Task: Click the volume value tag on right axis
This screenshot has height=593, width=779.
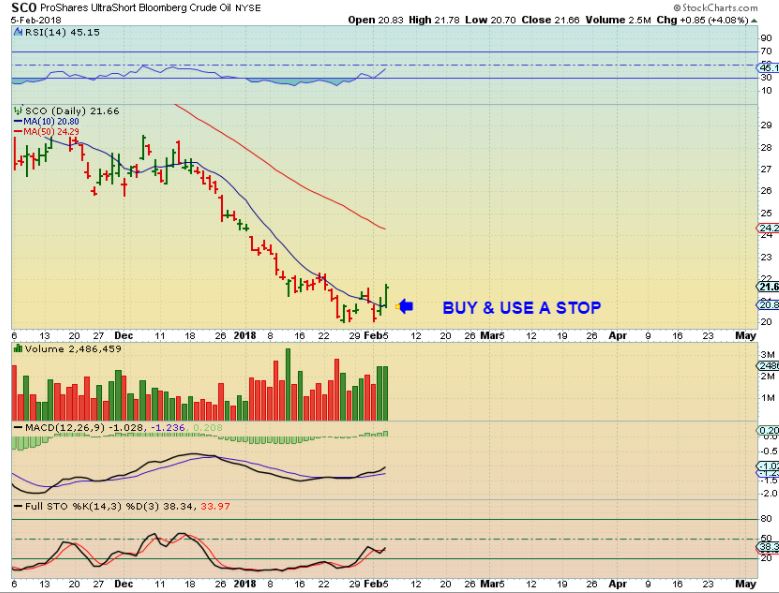Action: [x=768, y=366]
